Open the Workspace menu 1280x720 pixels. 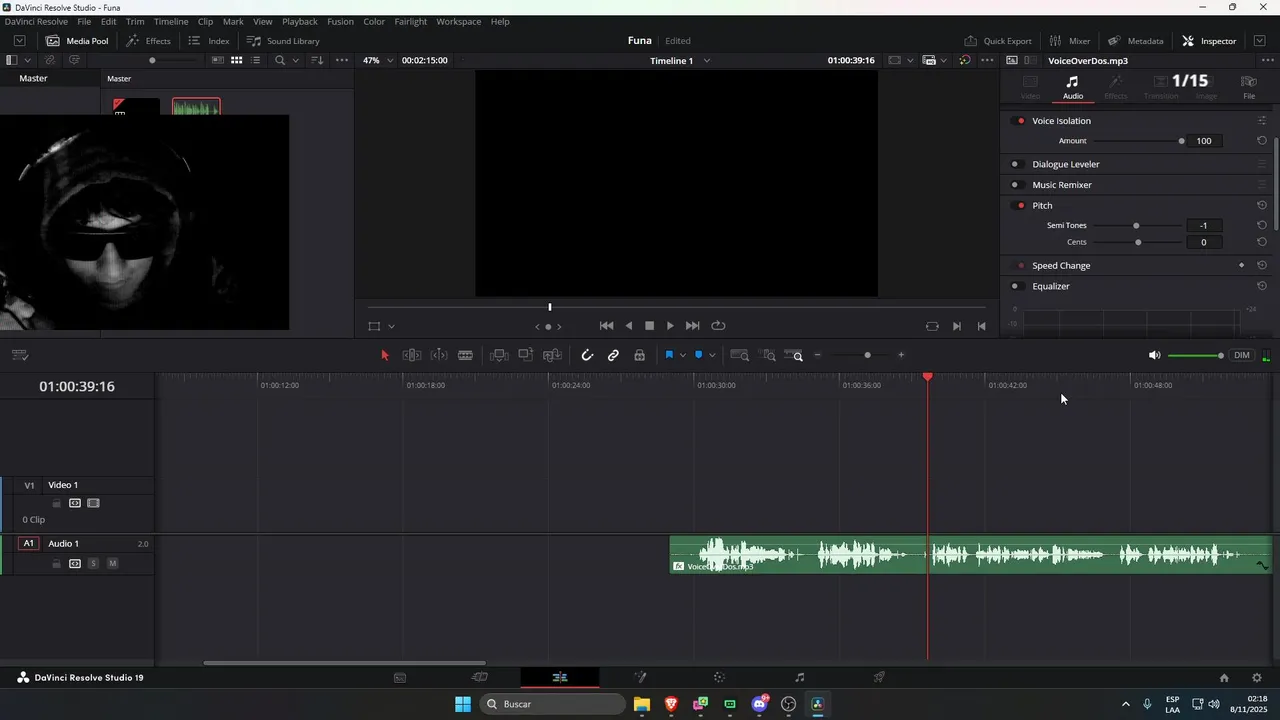click(x=458, y=21)
